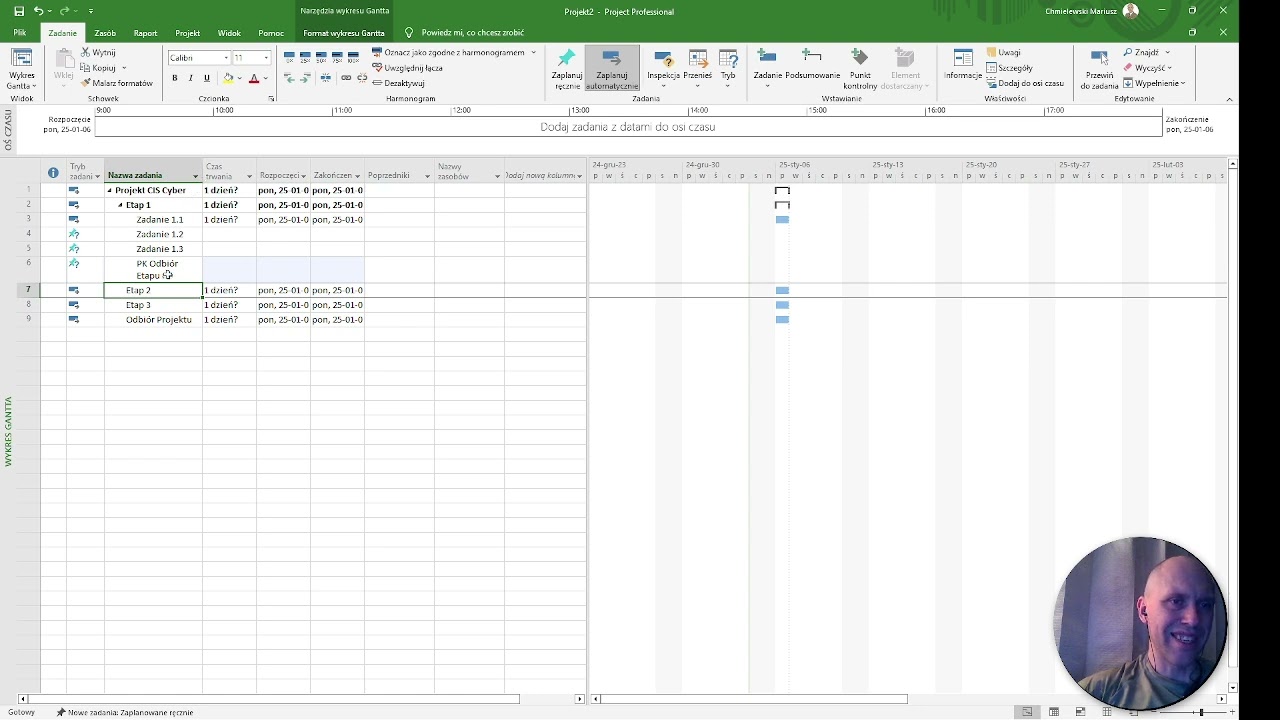The image size is (1280, 720).
Task: Open Wyczyść eraser dropdown
Action: tap(1147, 68)
